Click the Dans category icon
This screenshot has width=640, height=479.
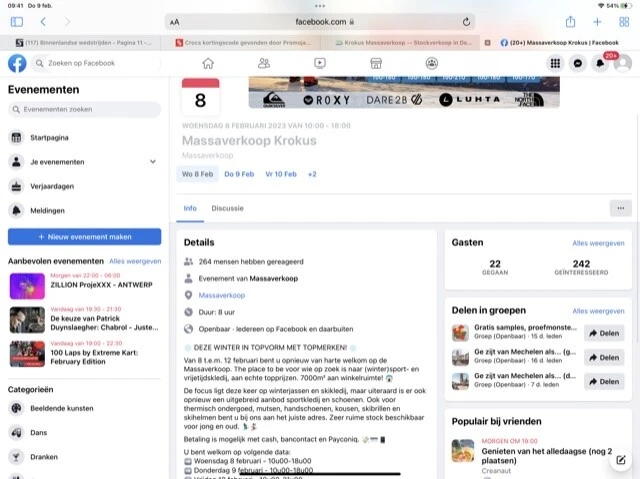16,432
